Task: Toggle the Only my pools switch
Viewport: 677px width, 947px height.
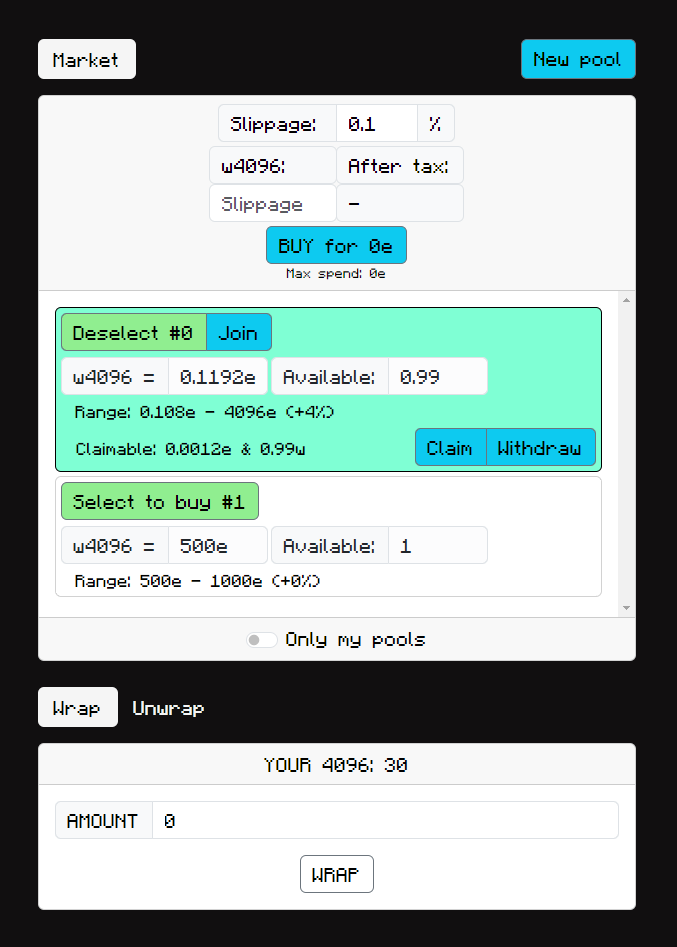Action: (x=262, y=640)
